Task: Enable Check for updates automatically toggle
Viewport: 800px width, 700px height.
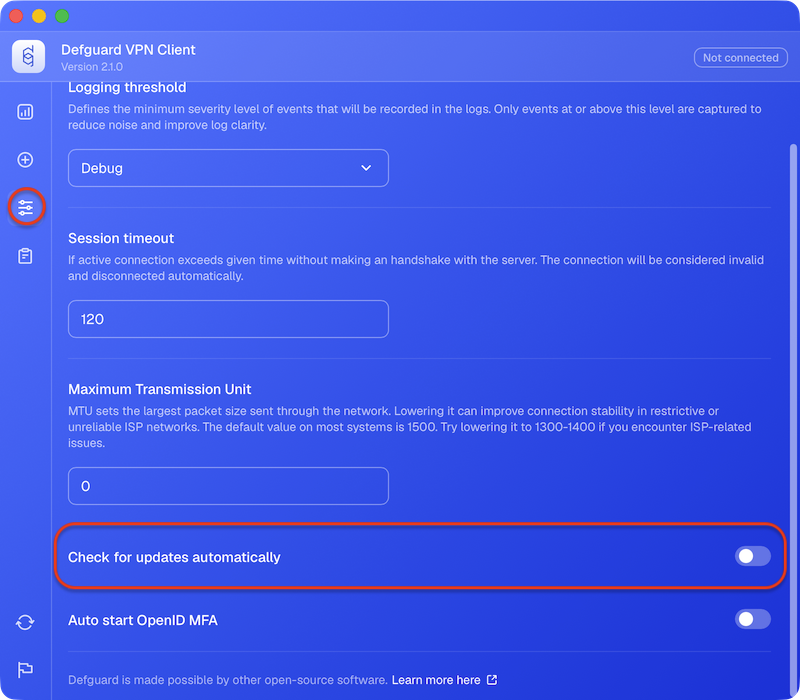Action: tap(753, 556)
